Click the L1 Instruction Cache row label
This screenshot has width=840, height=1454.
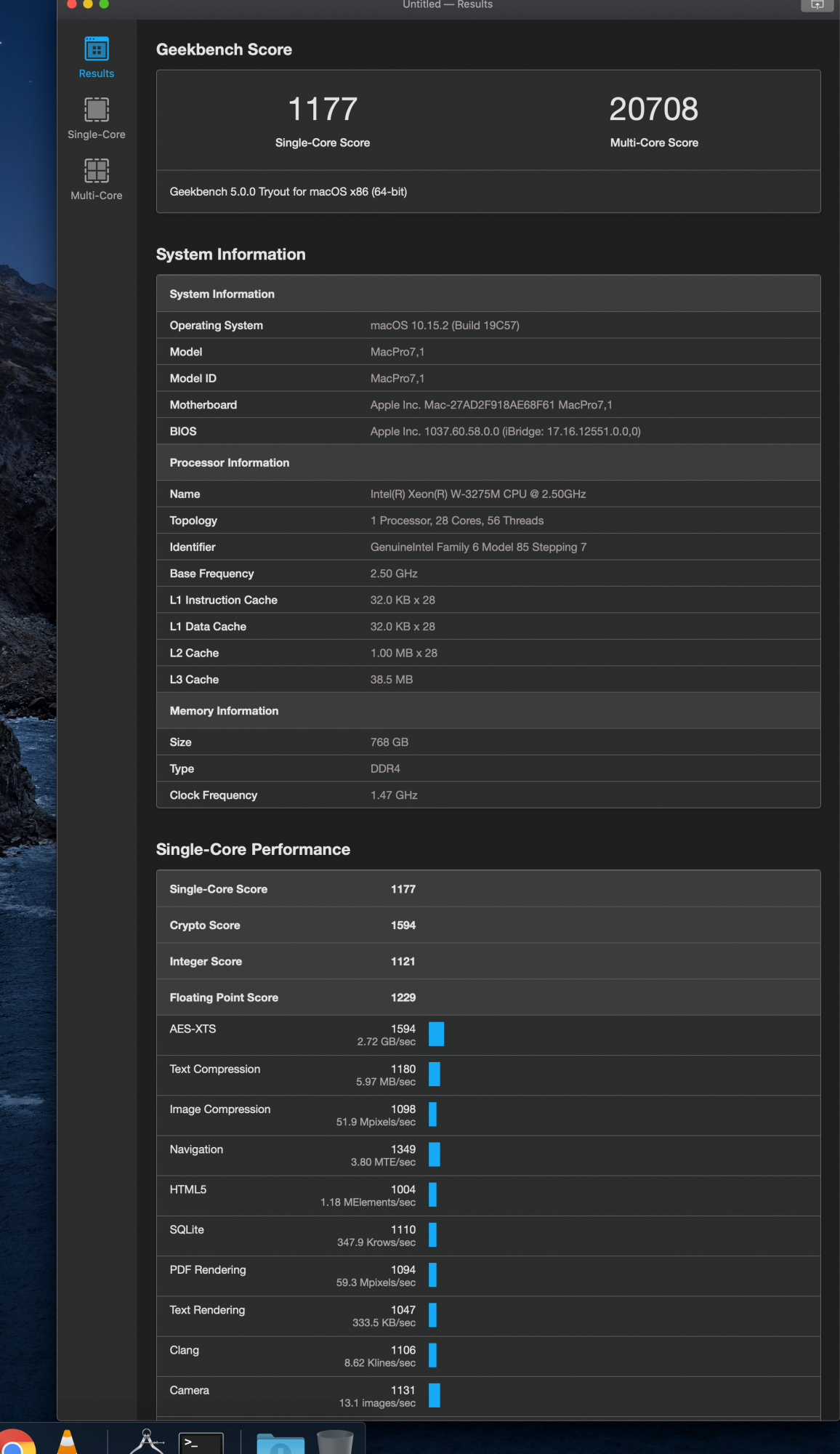224,601
